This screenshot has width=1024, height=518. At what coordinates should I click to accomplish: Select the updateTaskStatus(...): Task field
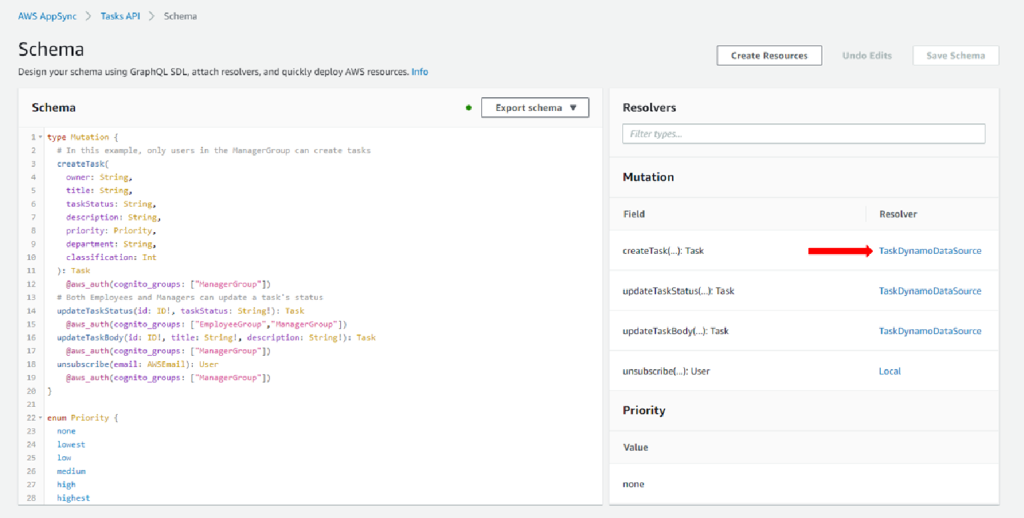pos(679,291)
